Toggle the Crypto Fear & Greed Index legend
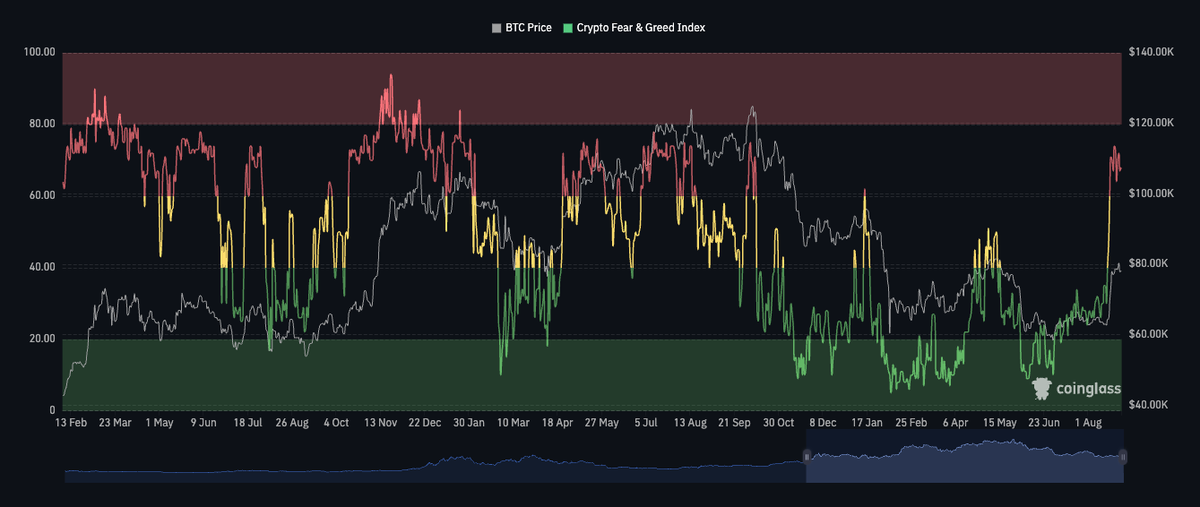Viewport: 1200px width, 507px height. tap(635, 28)
